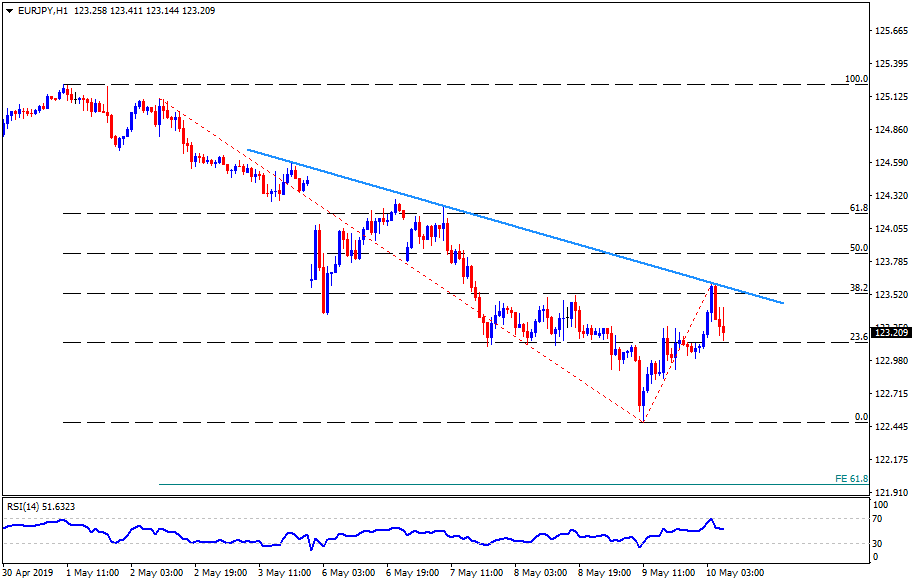Viewport: 915px width, 584px height.
Task: Click the 125.665 price scale label
Action: coord(890,31)
